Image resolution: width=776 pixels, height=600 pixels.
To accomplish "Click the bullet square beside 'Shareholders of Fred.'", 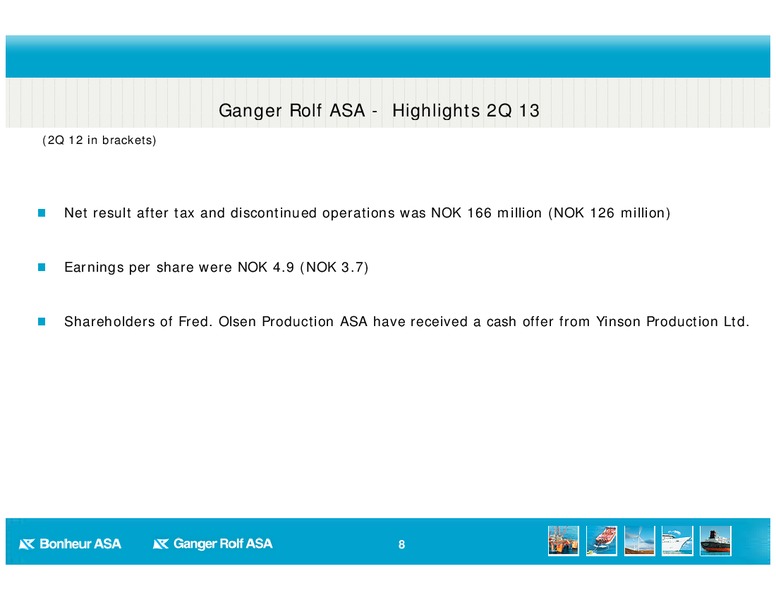I will click(42, 322).
